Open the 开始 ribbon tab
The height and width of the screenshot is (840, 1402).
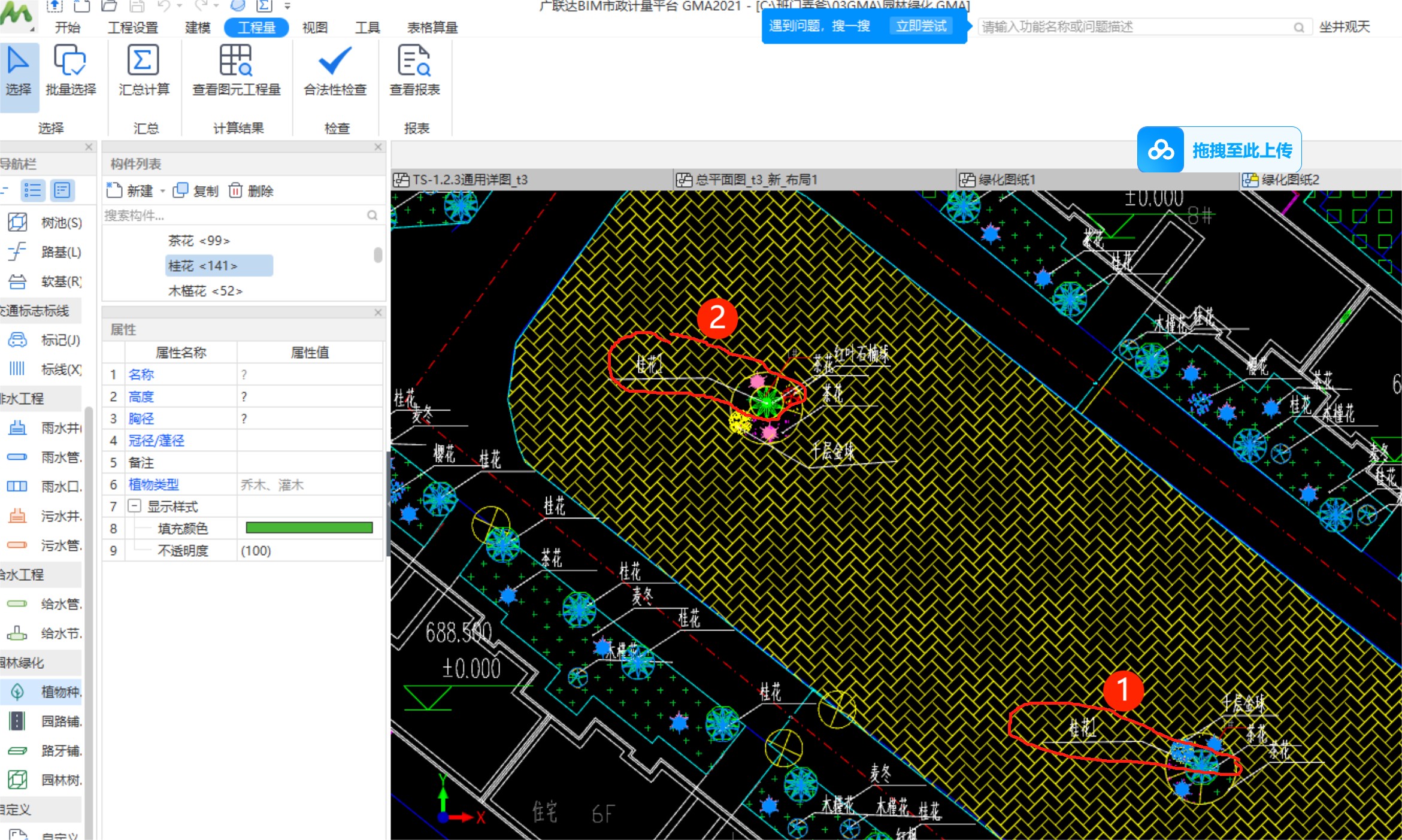click(67, 27)
